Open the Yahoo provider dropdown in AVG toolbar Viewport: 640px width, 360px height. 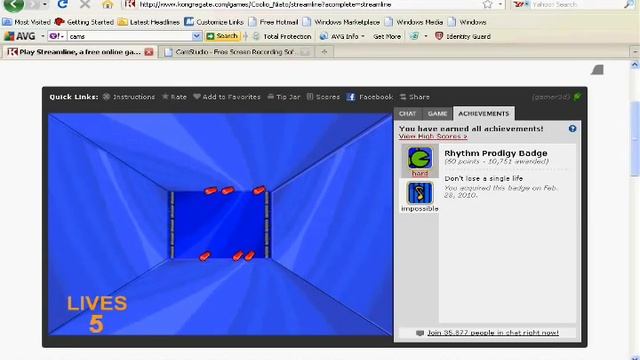tap(57, 36)
